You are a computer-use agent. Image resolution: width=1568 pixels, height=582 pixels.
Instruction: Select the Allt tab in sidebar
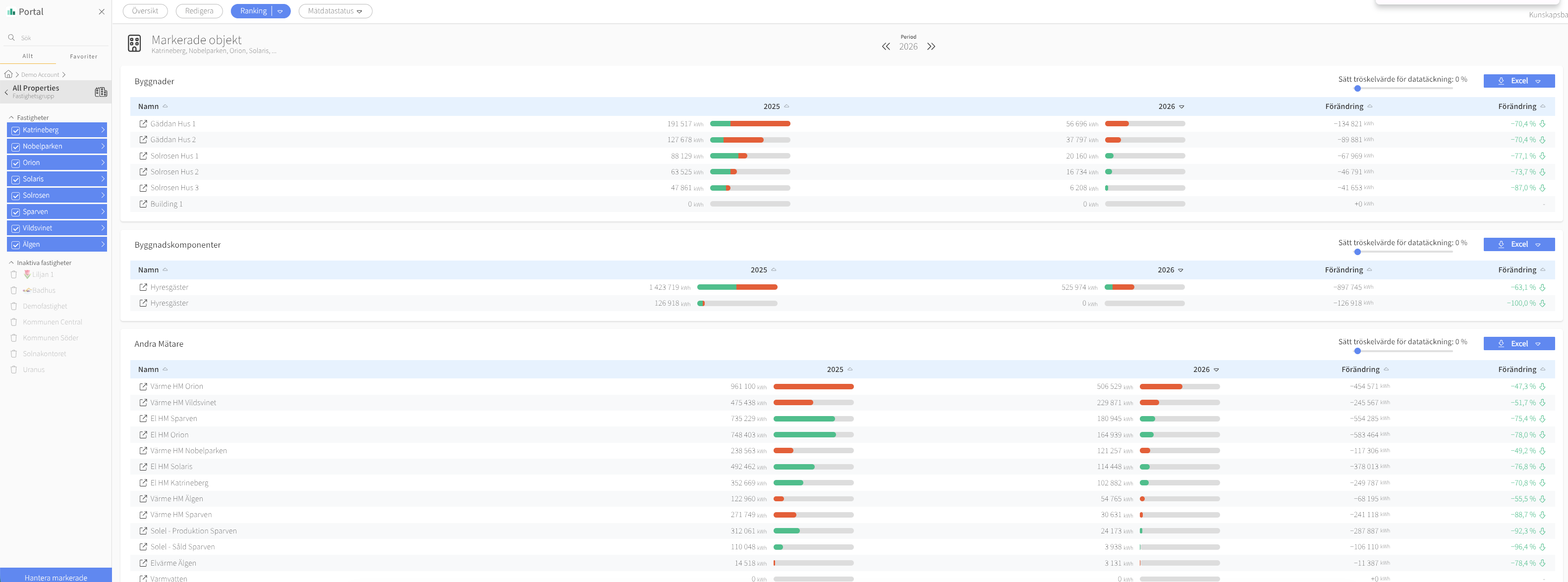(28, 56)
